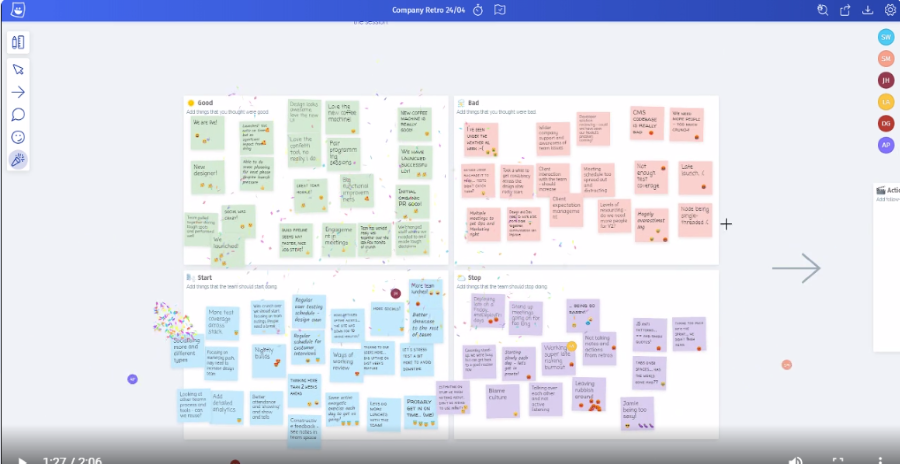Screen dimensions: 900x464
Task: Click the Metro Retro logo in header
Action: coord(18,10)
